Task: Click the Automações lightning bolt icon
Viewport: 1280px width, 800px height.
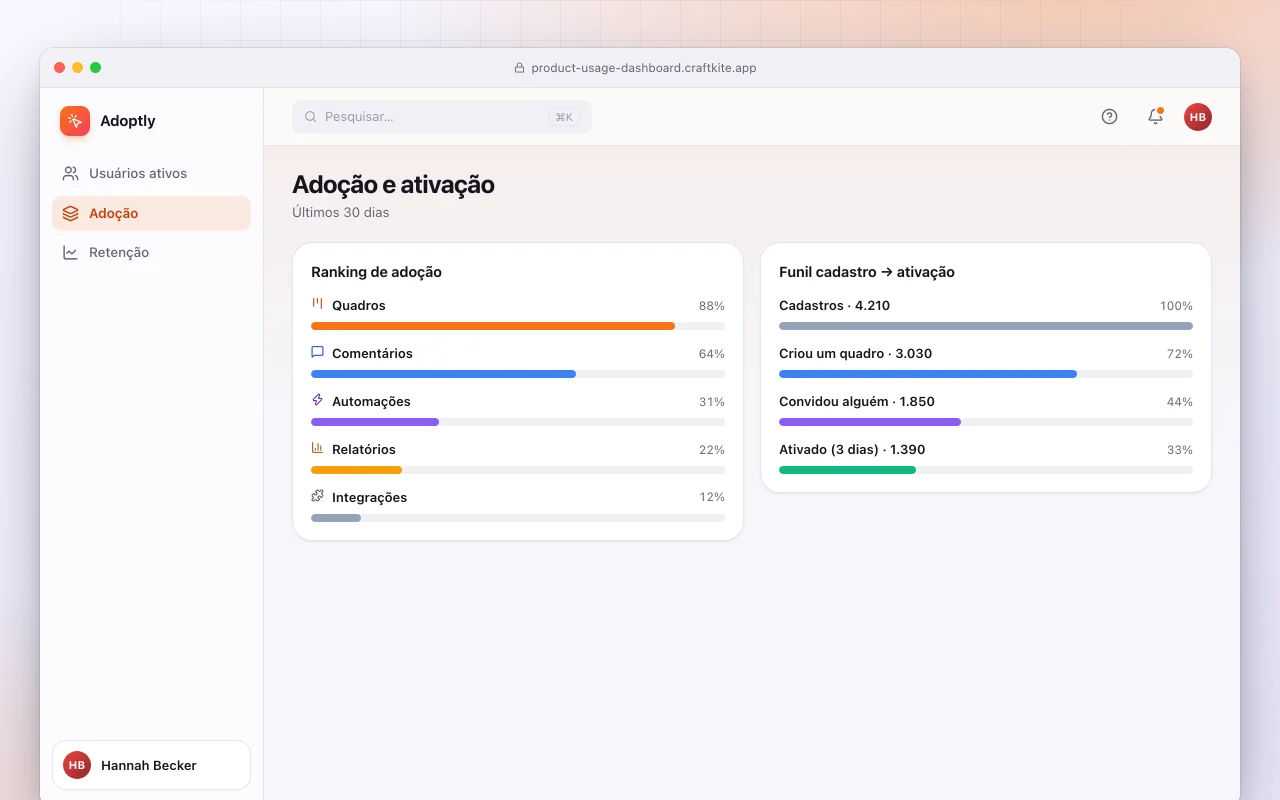Action: [x=318, y=400]
